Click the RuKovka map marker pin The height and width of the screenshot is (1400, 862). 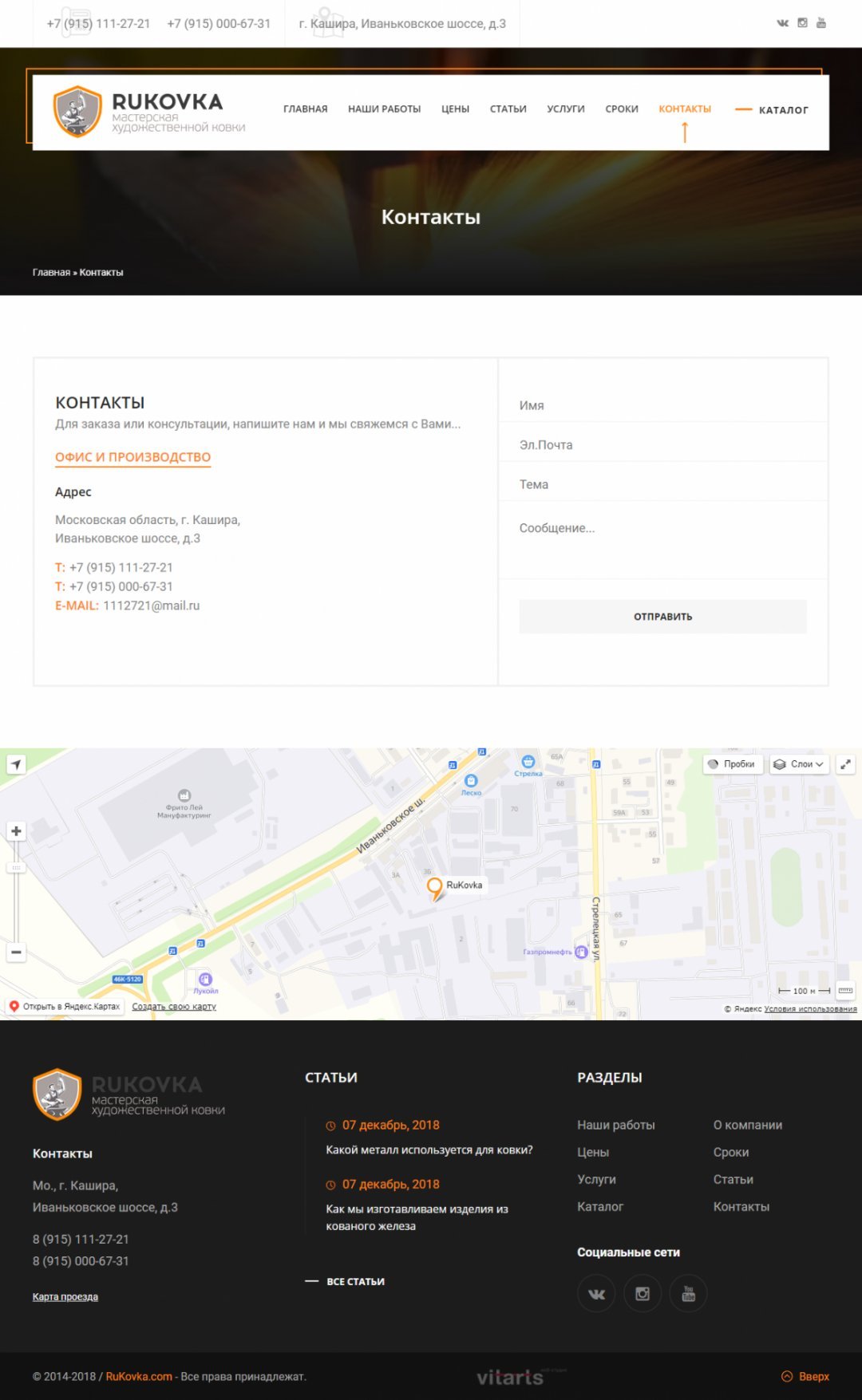pos(435,887)
